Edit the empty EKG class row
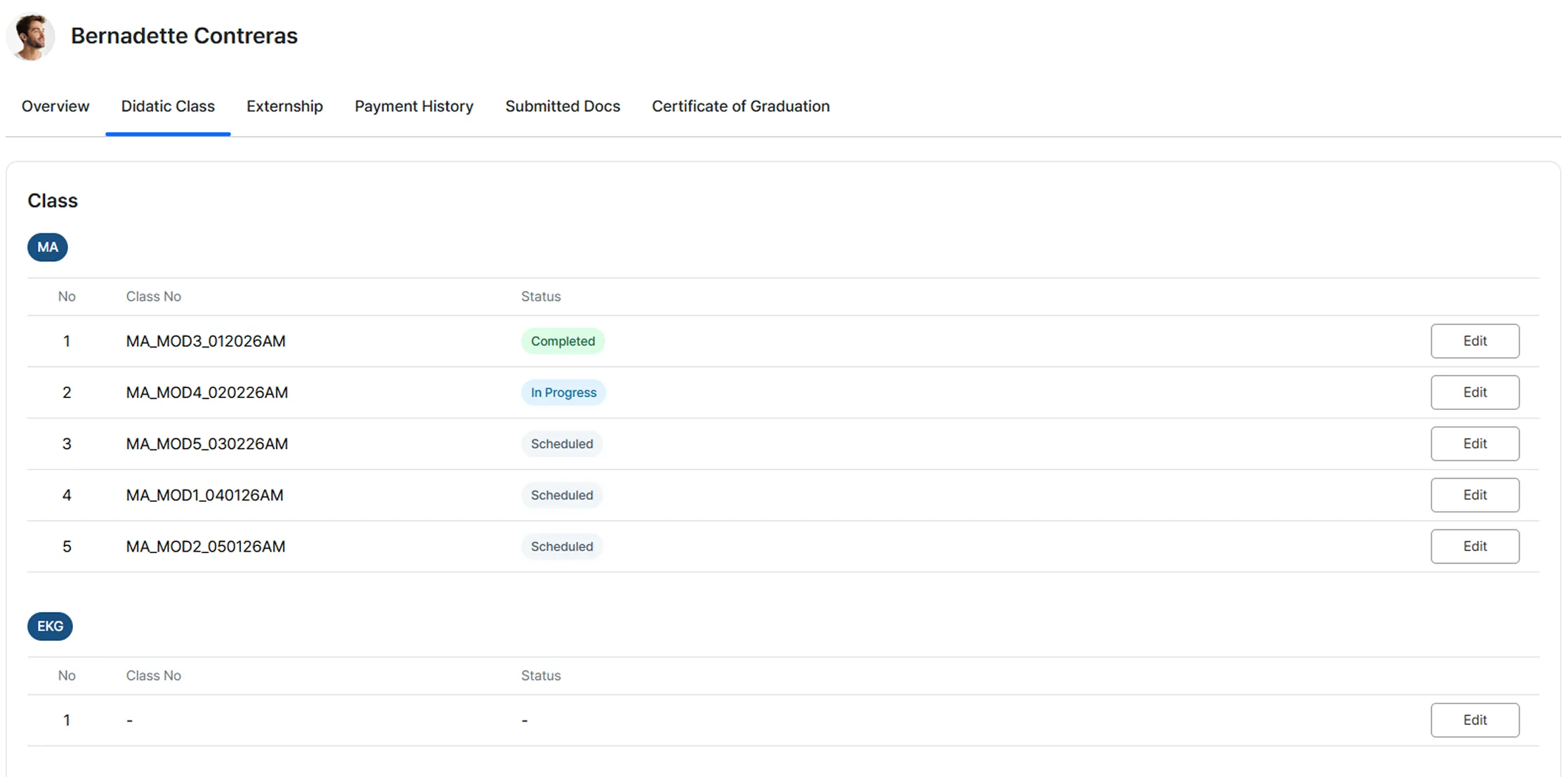This screenshot has height=777, width=1568. tap(1474, 720)
